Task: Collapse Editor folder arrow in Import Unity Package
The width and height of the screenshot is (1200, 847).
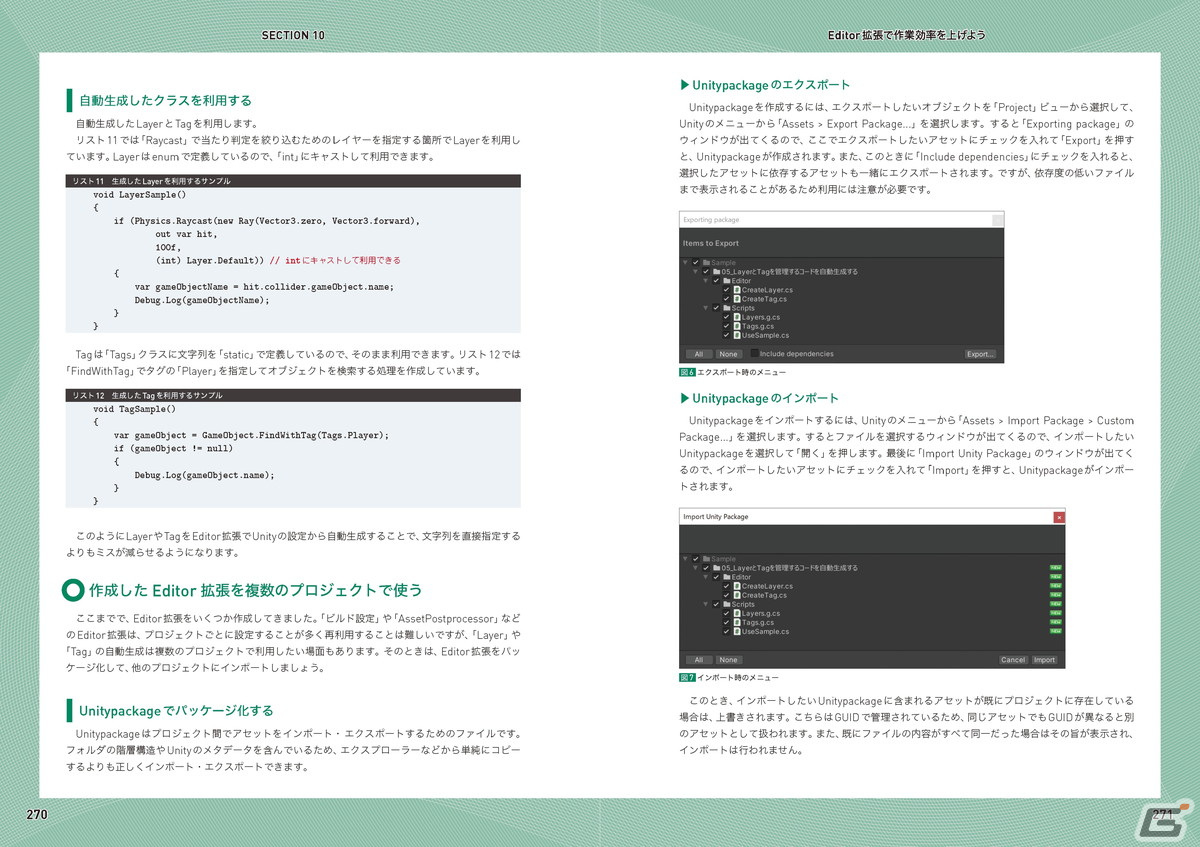Action: [706, 577]
